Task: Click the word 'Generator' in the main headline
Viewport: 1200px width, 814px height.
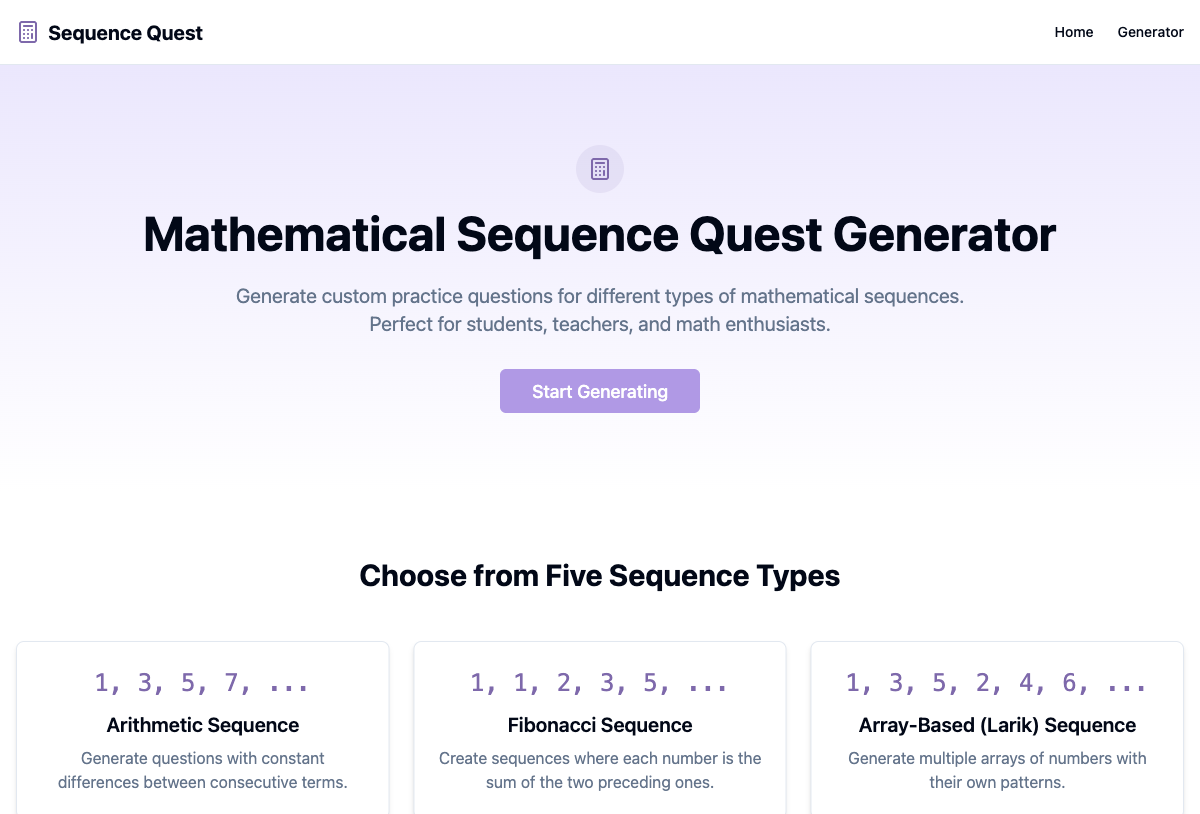Action: click(944, 235)
